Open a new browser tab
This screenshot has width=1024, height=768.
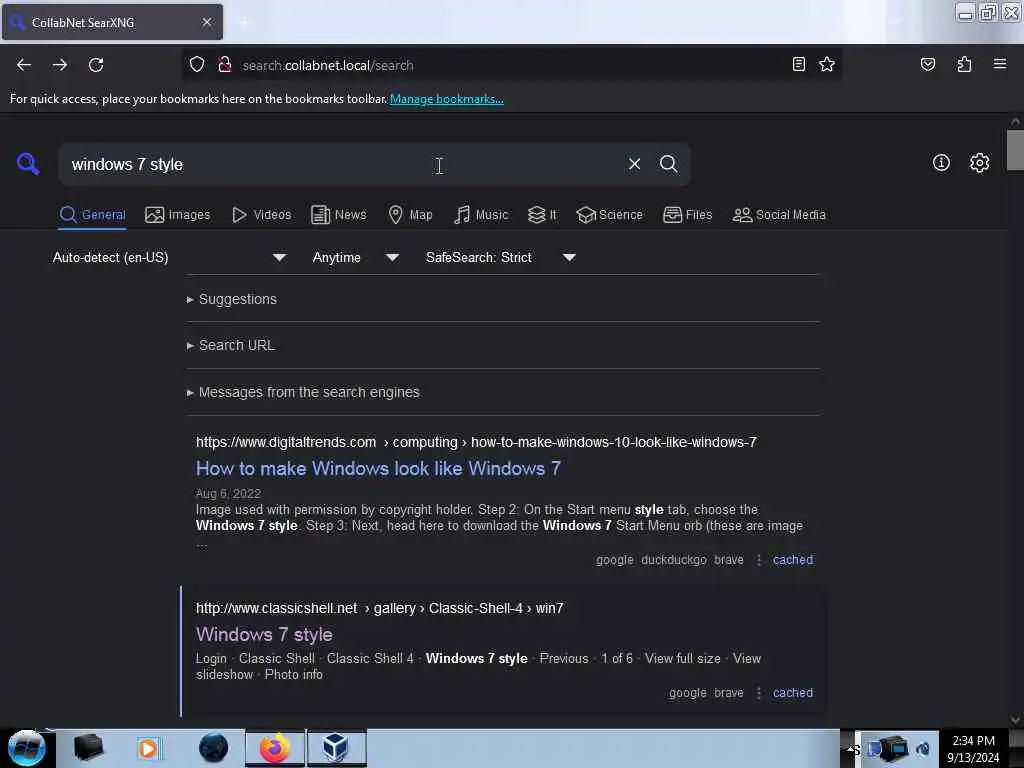[x=244, y=23]
